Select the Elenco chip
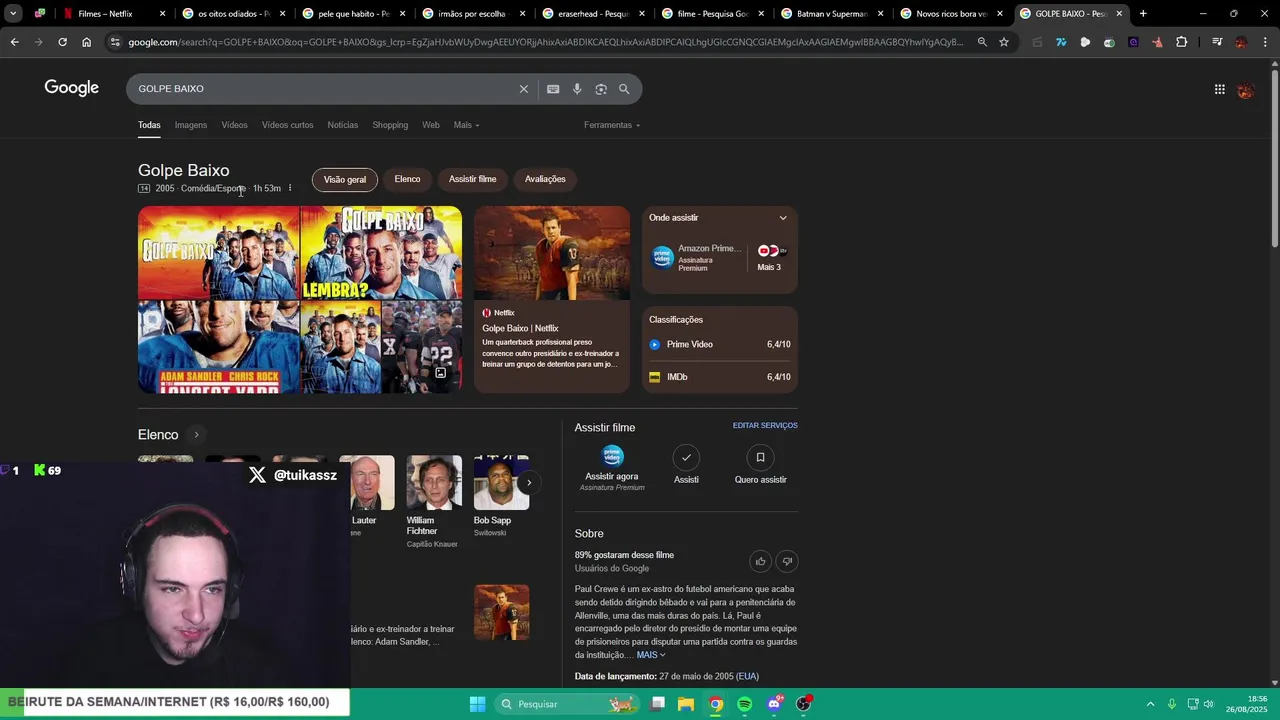The height and width of the screenshot is (720, 1280). tap(407, 179)
